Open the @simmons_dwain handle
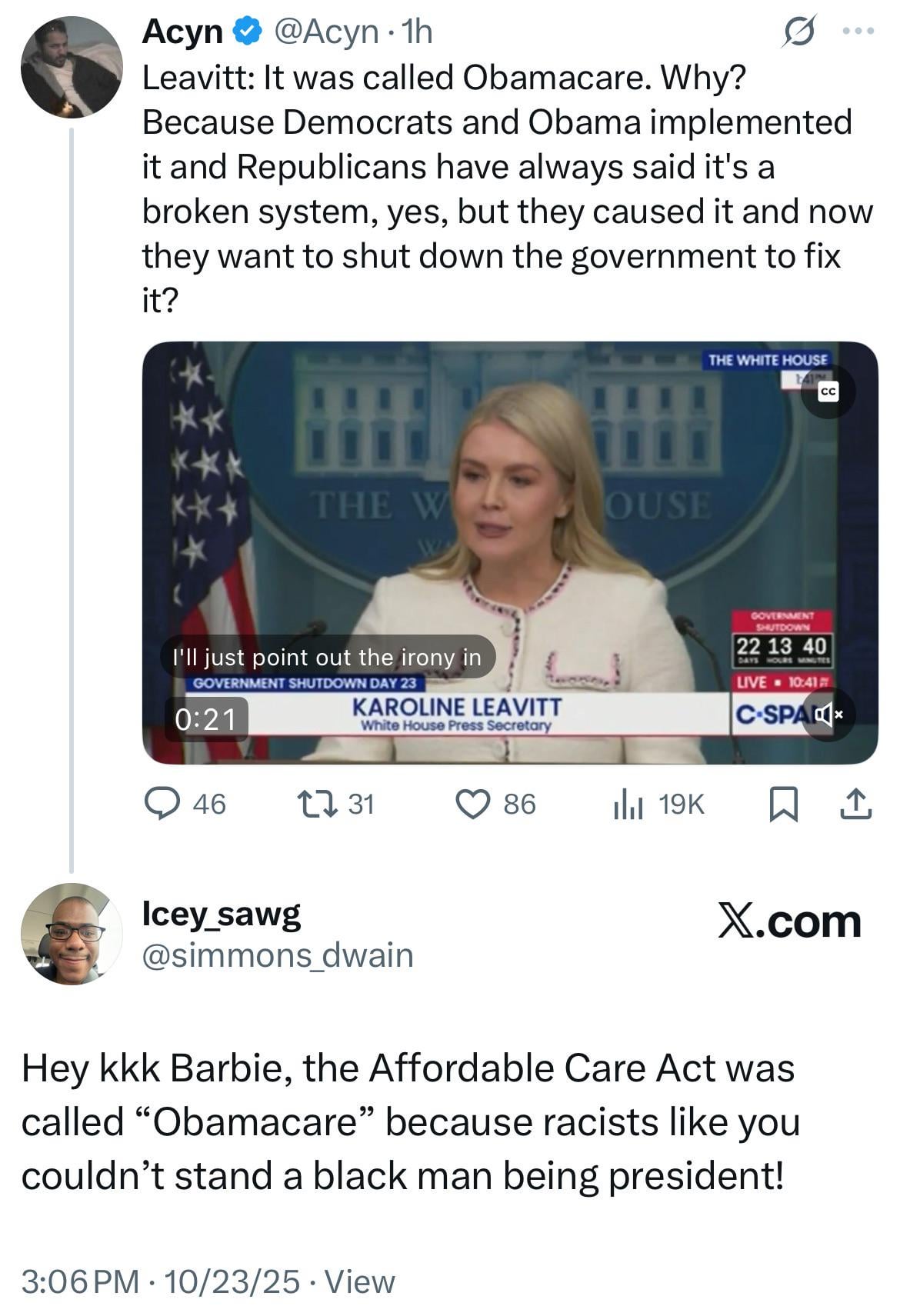 (x=278, y=955)
